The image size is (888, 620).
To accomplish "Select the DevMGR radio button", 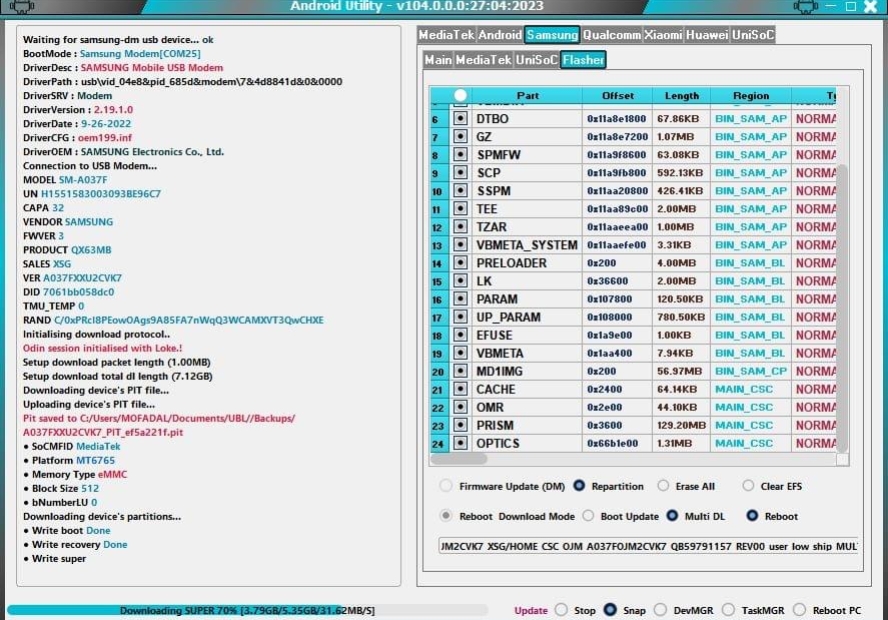I will coord(660,610).
